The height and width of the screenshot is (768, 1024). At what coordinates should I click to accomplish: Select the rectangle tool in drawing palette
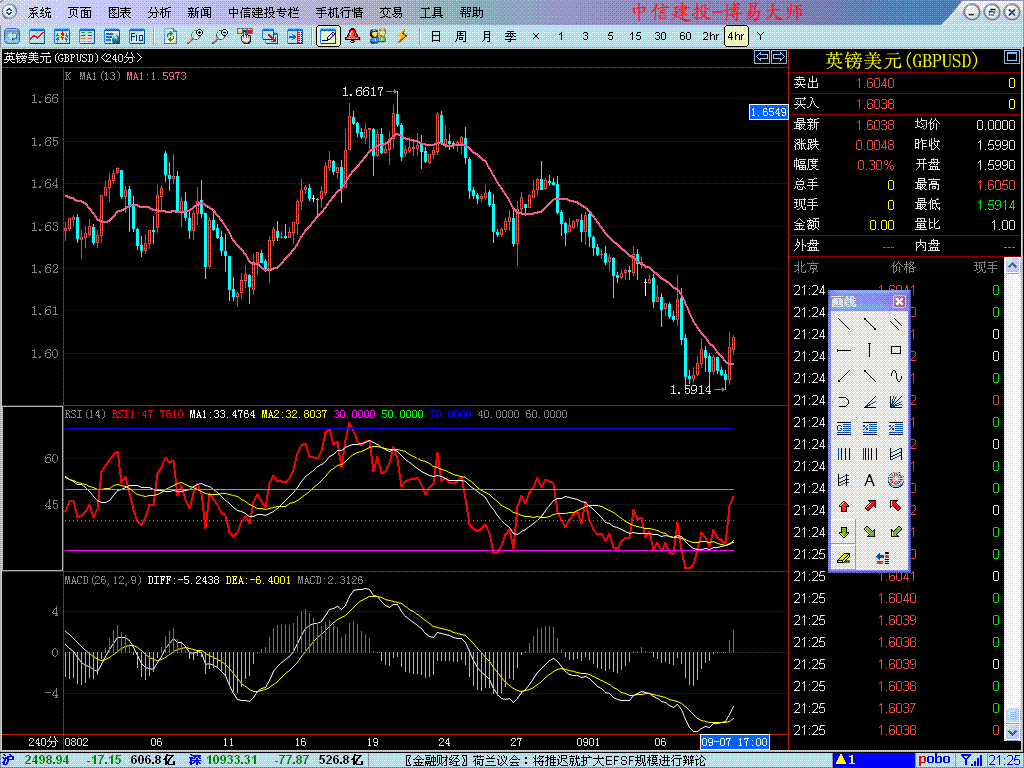896,350
